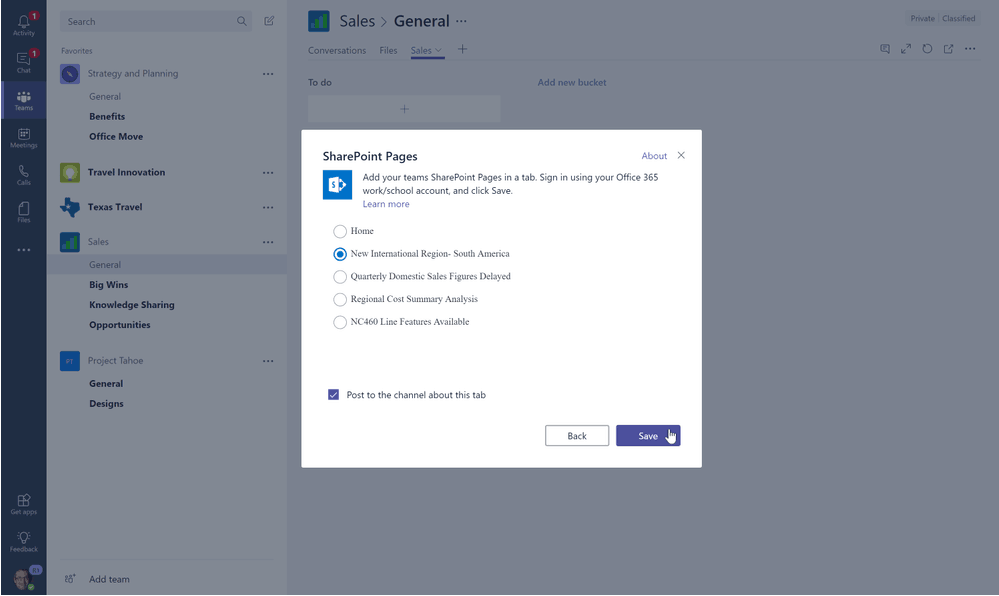Add a task under To do

coord(404,109)
